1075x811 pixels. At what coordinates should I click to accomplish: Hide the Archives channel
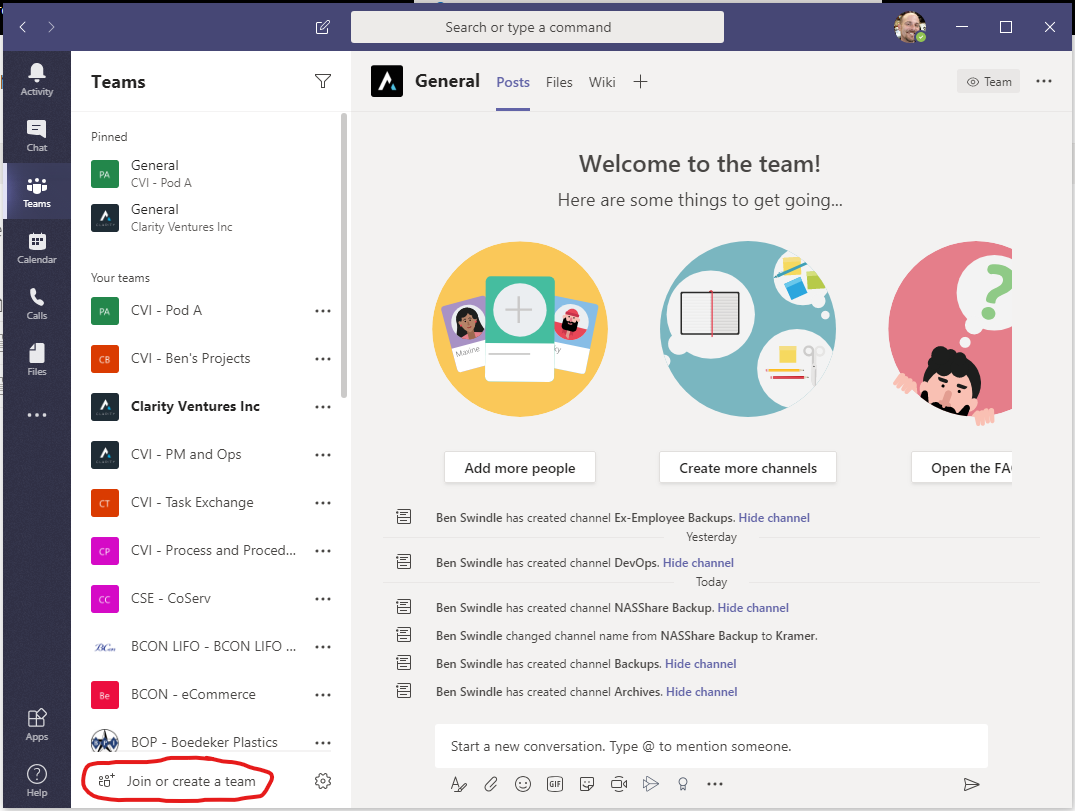coord(701,692)
